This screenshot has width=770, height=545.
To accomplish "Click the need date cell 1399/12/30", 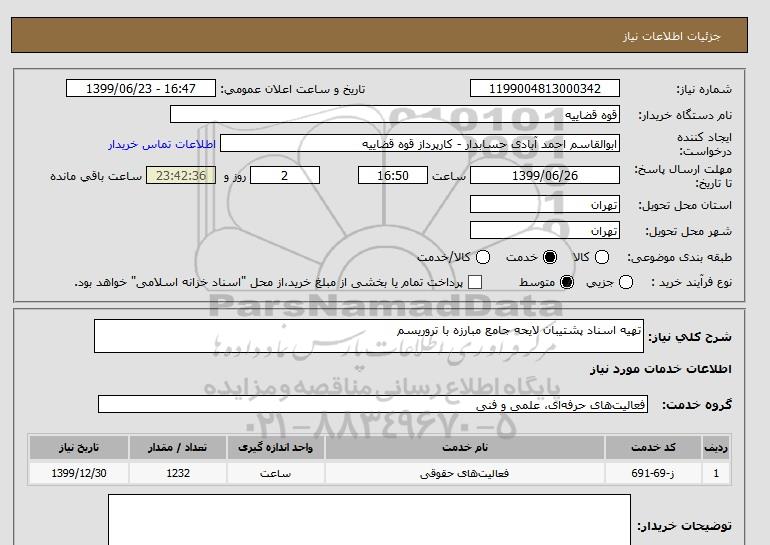I will point(79,473).
